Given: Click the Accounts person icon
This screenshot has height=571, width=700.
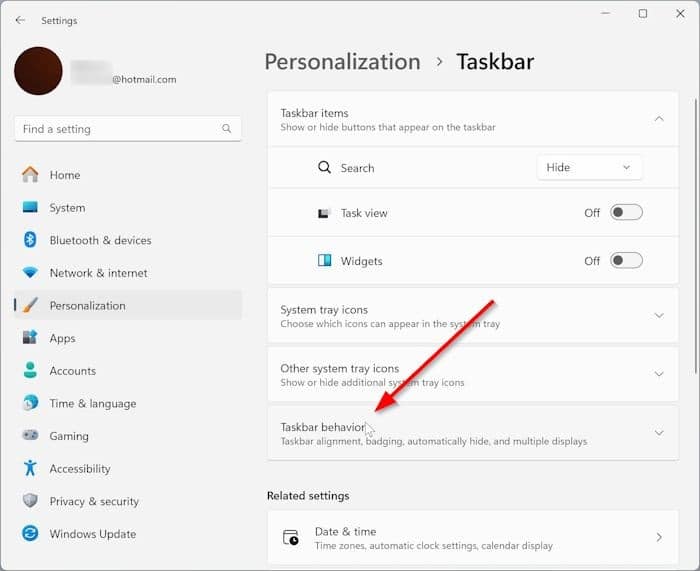Looking at the screenshot, I should [x=30, y=371].
